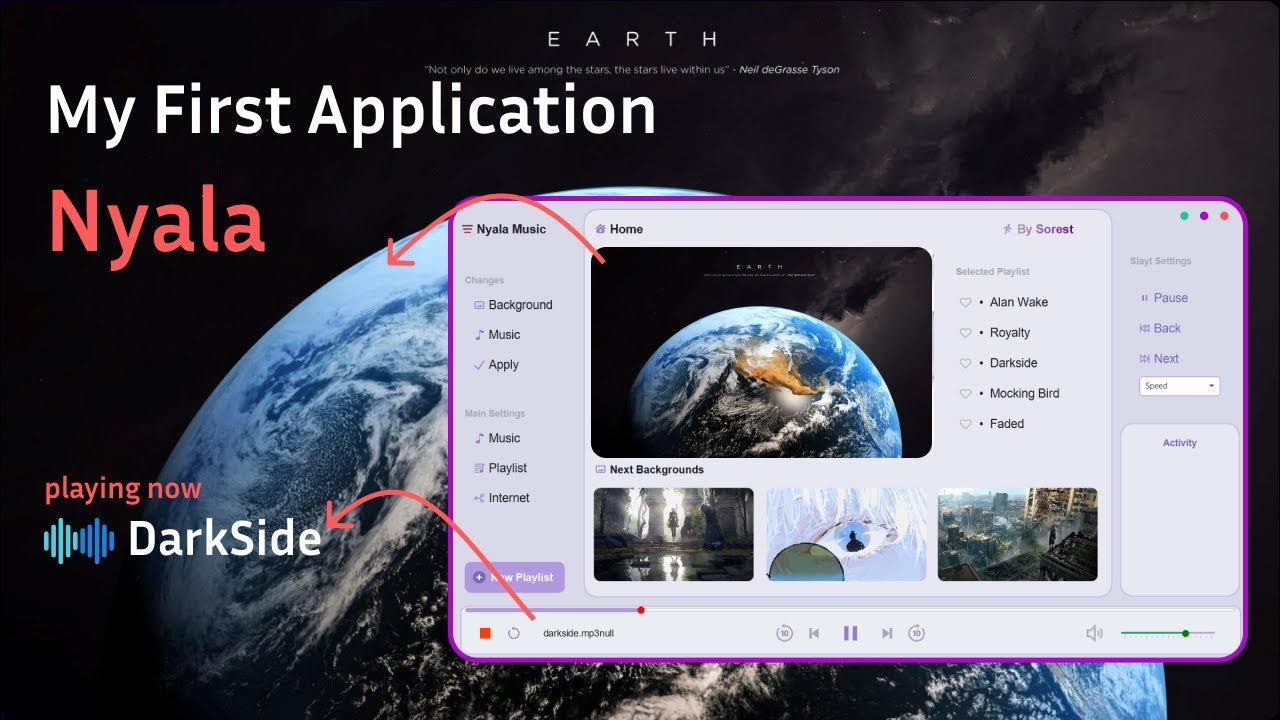
Task: Click the darkside.mp3null file name
Action: [578, 633]
